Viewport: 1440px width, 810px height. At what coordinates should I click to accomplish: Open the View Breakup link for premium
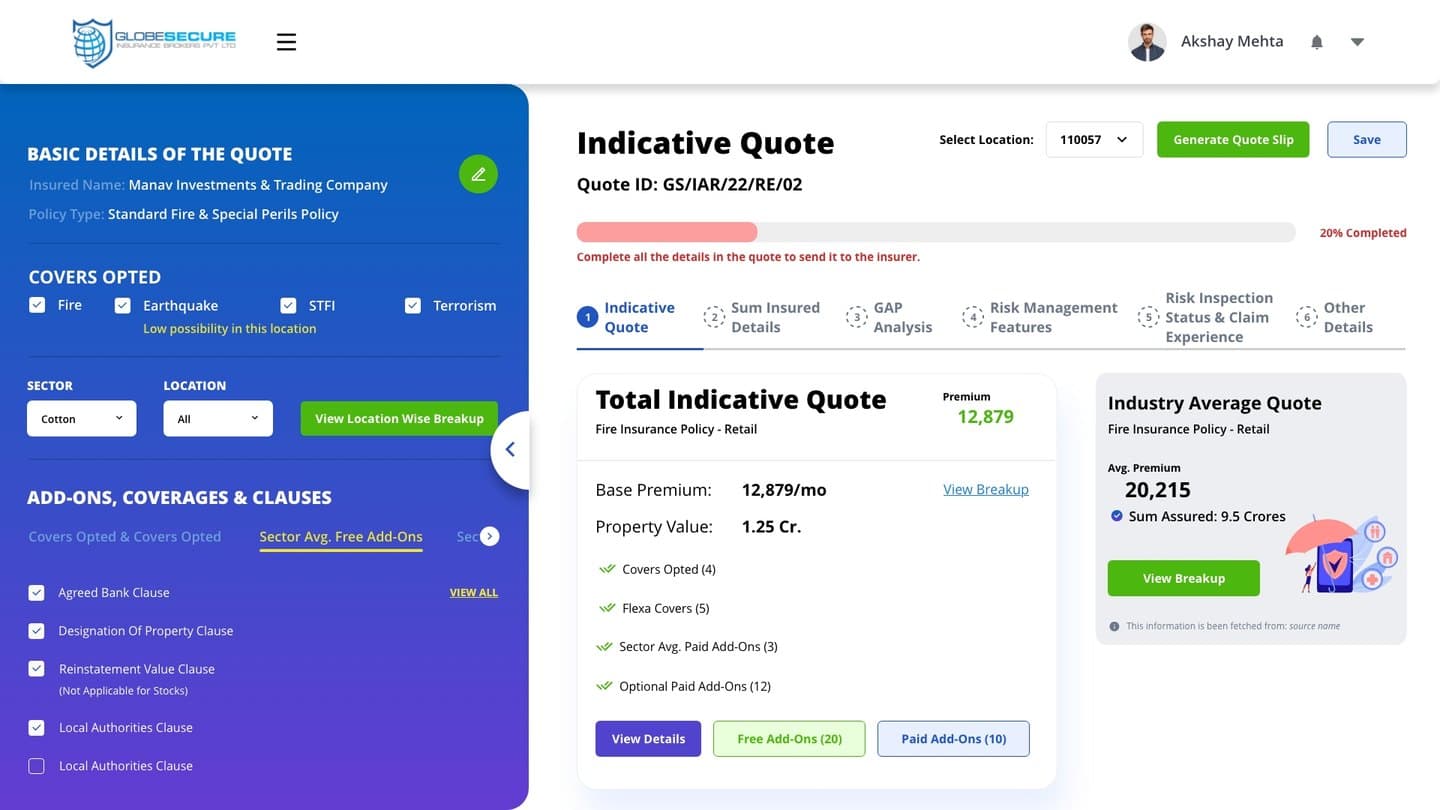[986, 489]
